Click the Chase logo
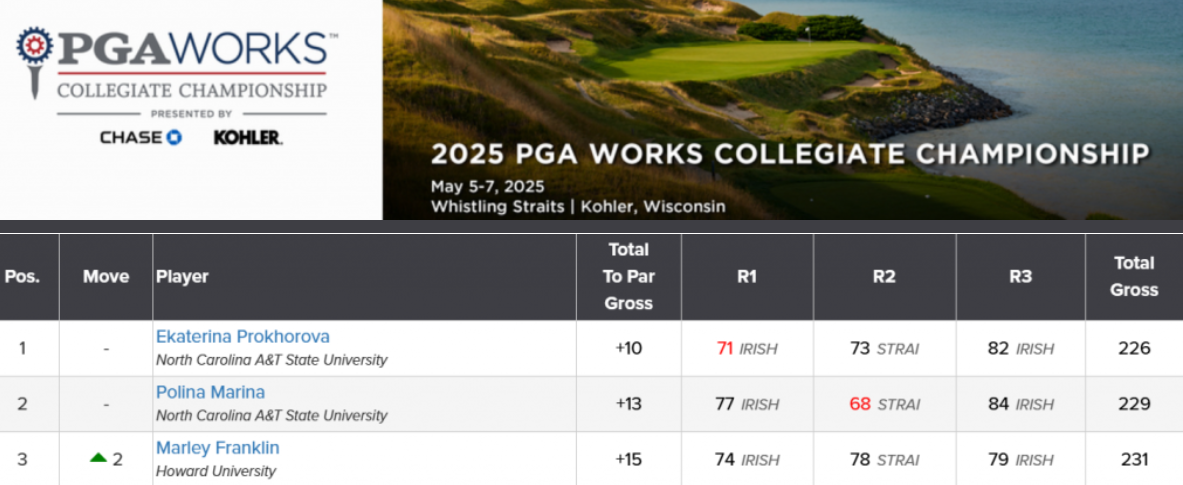 coord(141,137)
